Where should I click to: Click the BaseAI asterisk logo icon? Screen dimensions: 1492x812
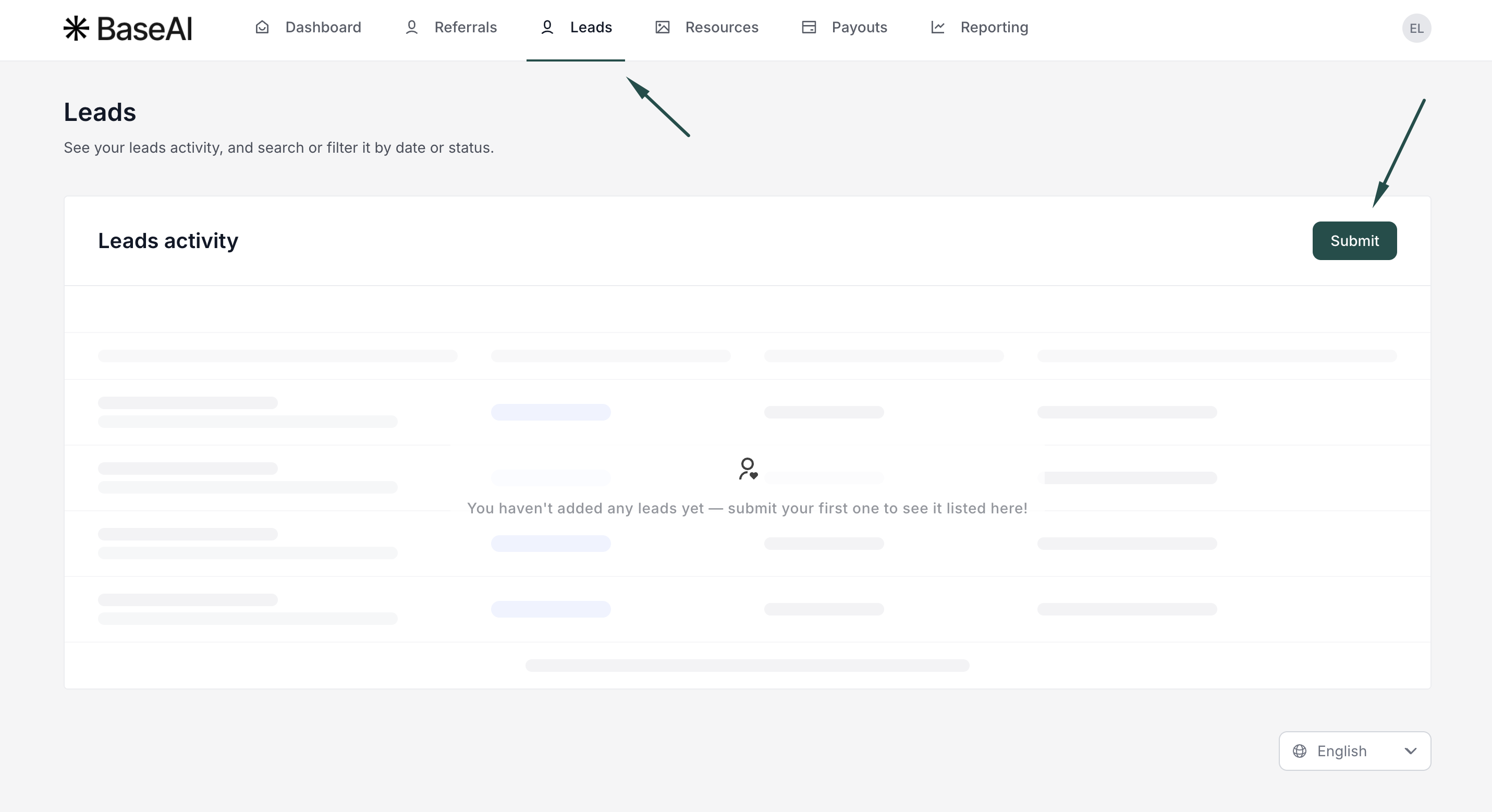(76, 28)
